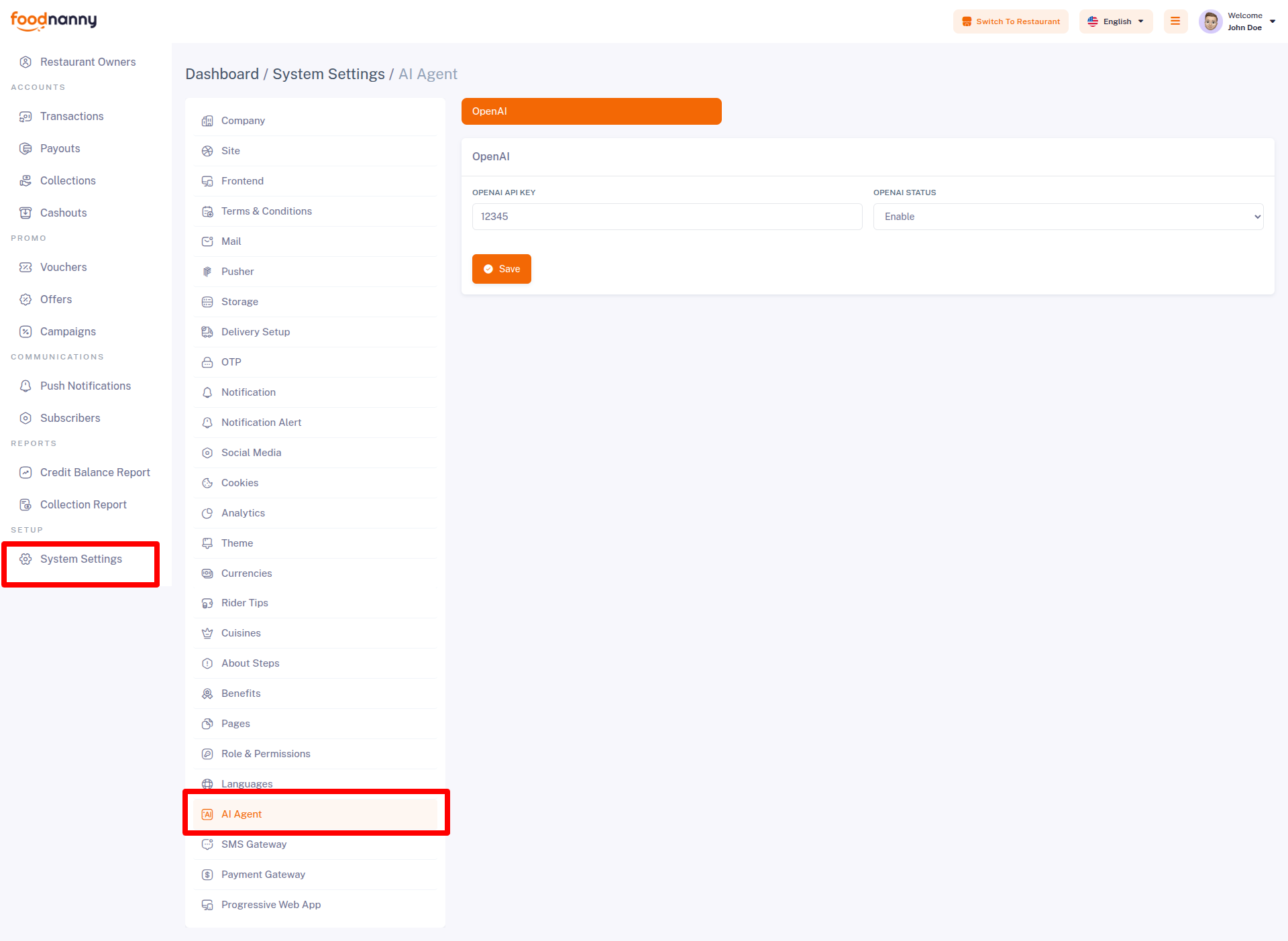Click the OTP lock icon
The image size is (1288, 941).
pos(207,362)
